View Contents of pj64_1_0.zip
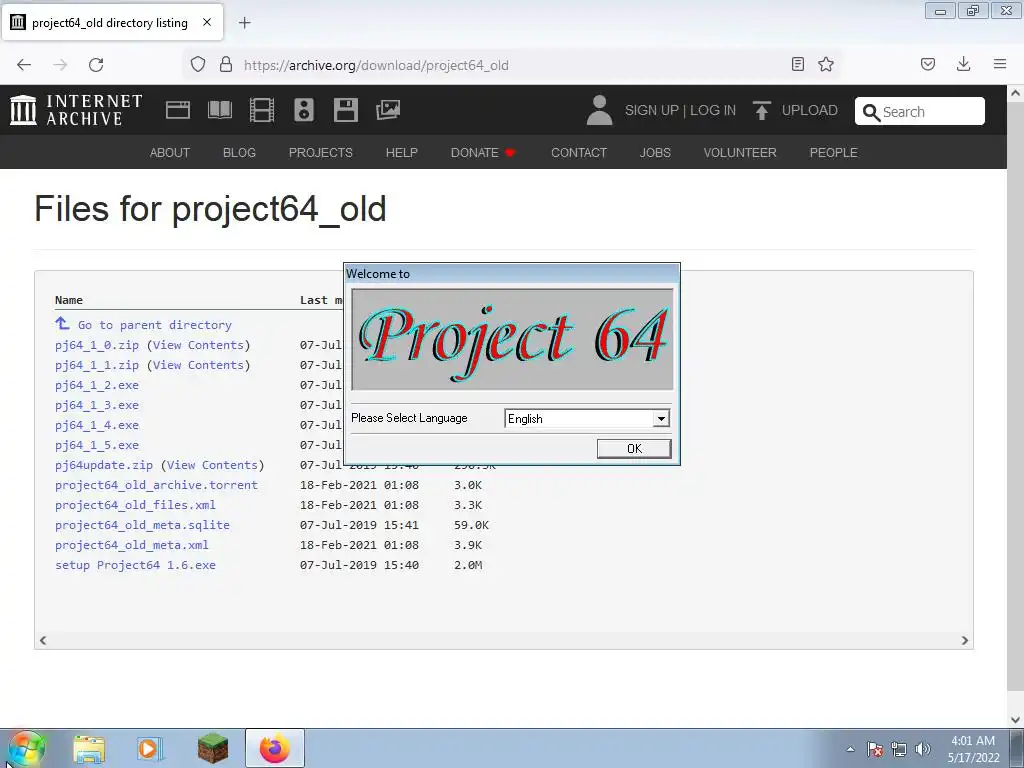The width and height of the screenshot is (1024, 768). point(199,345)
